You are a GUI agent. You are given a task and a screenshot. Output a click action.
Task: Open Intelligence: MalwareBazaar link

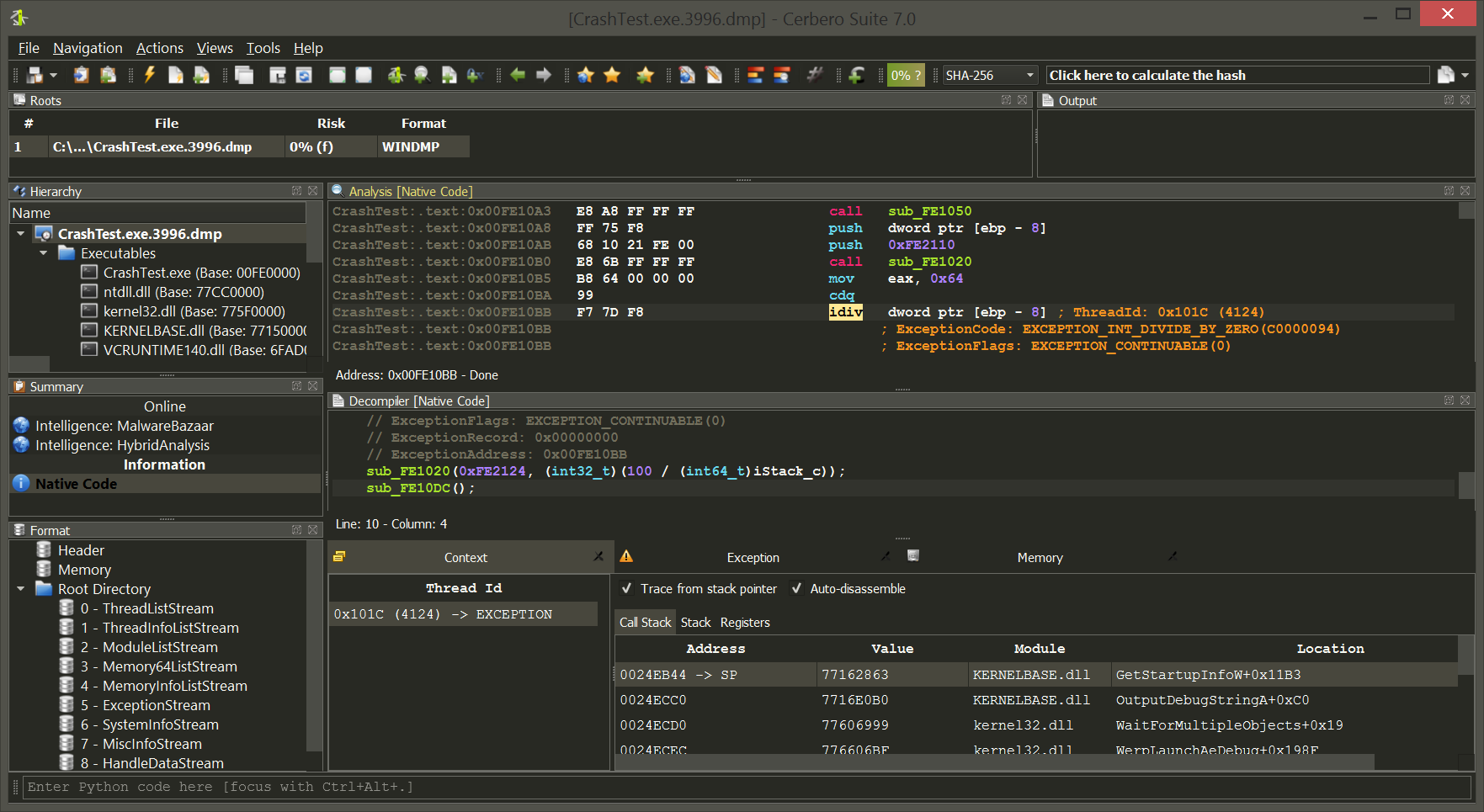(124, 427)
